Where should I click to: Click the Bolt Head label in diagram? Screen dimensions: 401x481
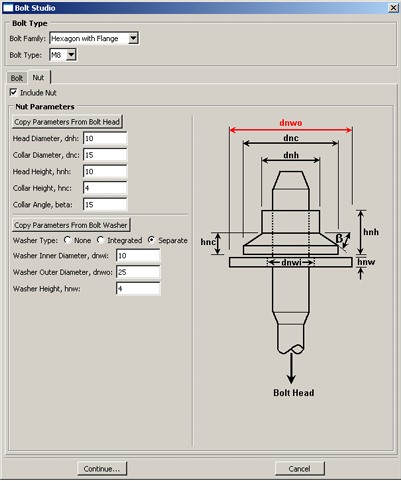tap(294, 393)
